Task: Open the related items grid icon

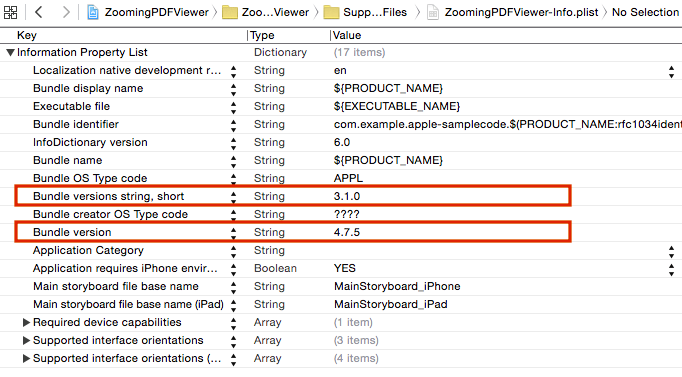Action: click(x=10, y=12)
